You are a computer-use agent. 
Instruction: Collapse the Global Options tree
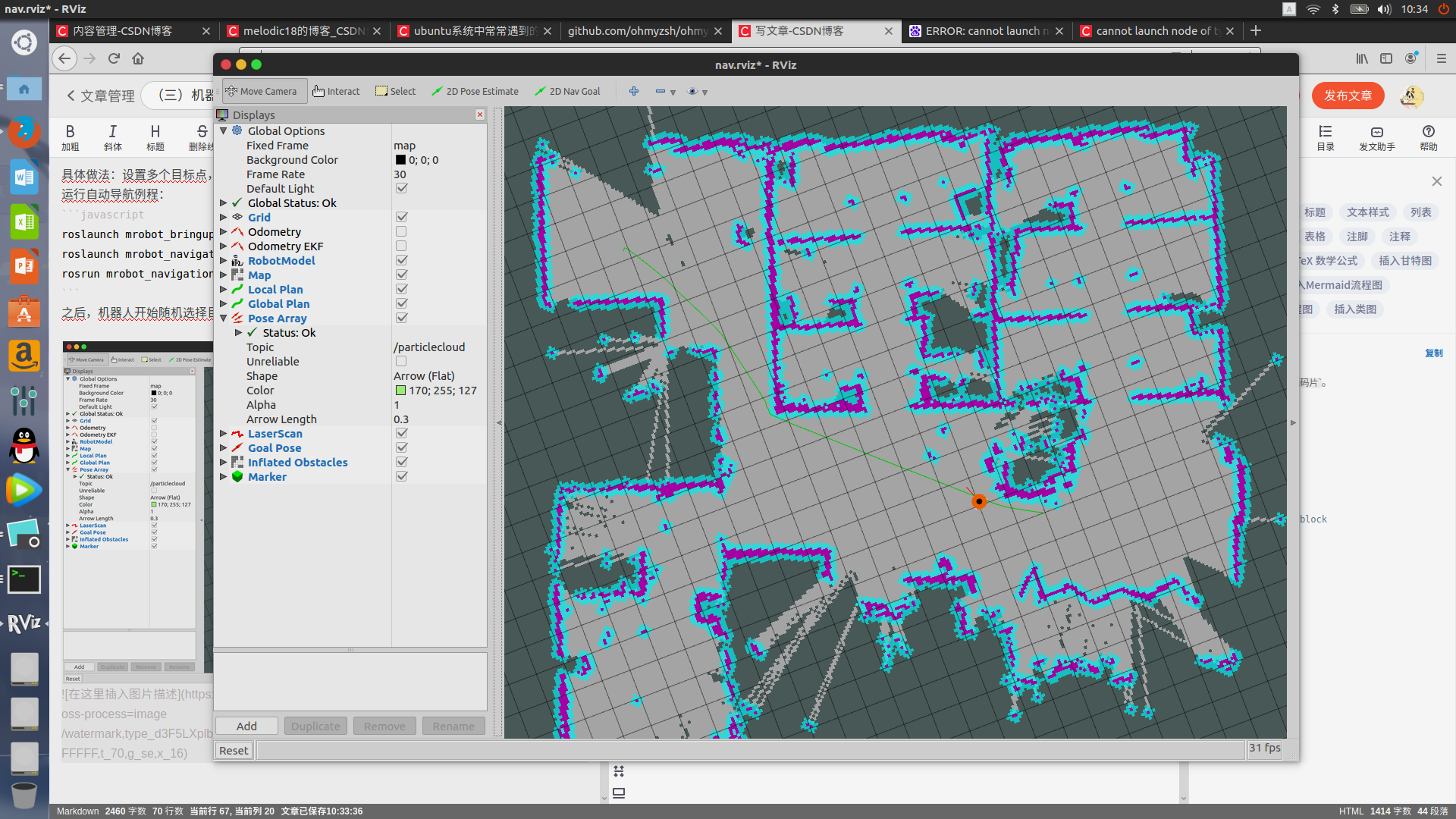(224, 130)
